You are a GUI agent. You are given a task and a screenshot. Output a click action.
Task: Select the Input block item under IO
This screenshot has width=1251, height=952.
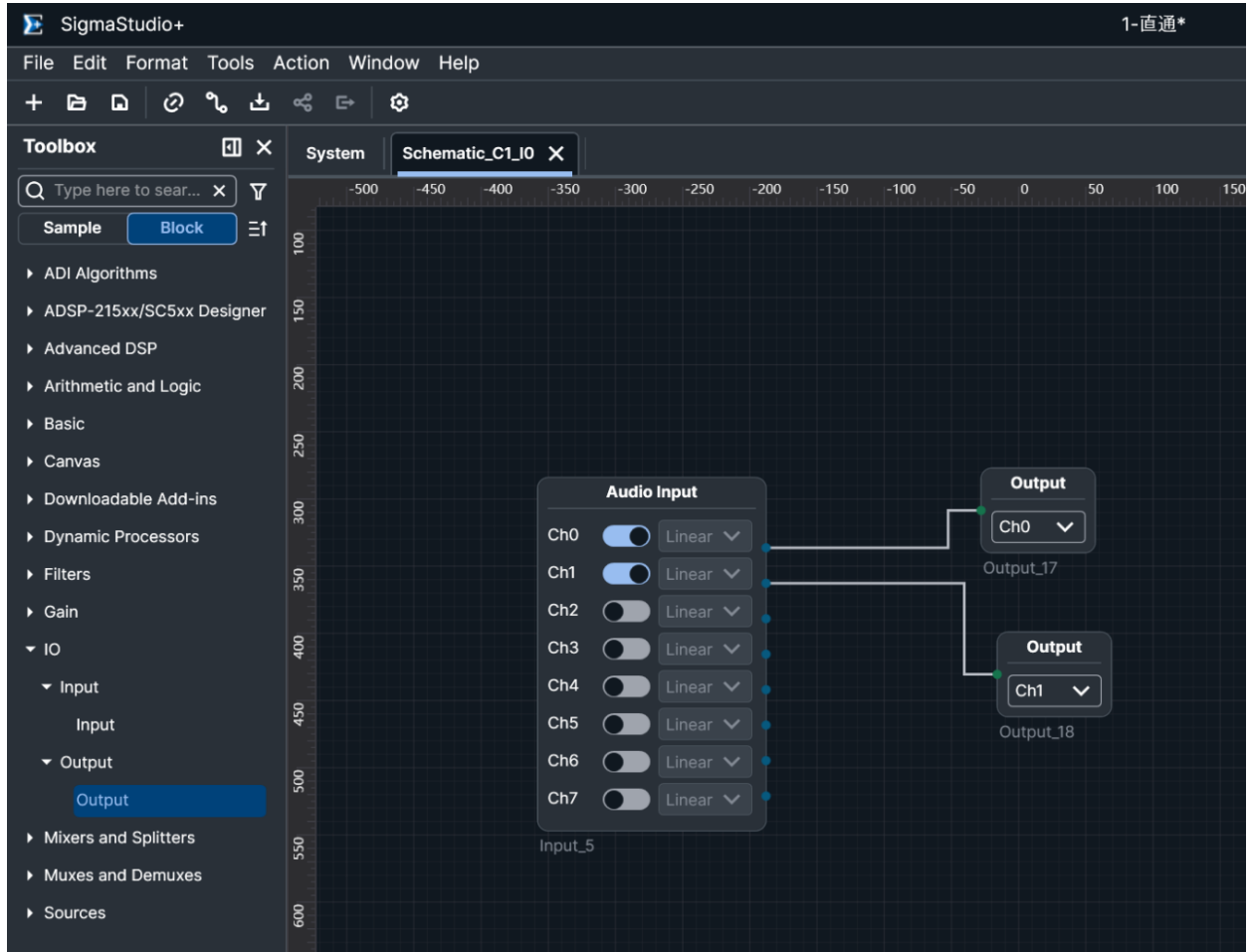tap(95, 725)
